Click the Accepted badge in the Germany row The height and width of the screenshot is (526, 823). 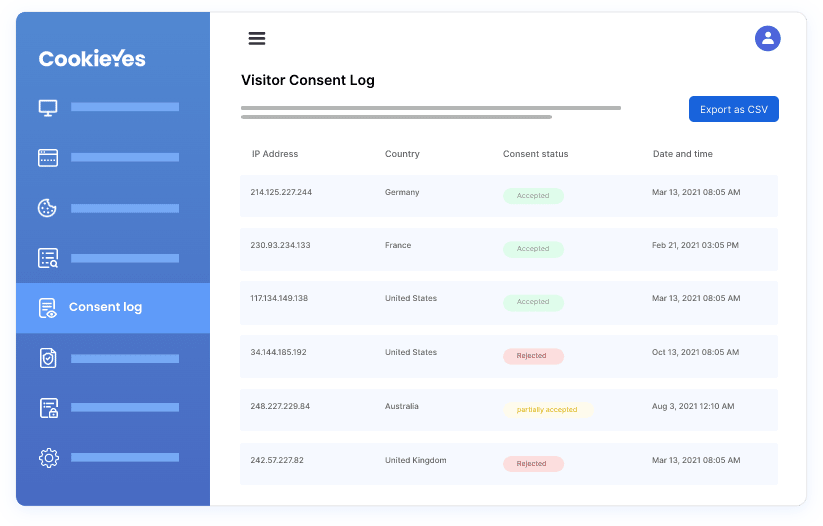tap(533, 196)
